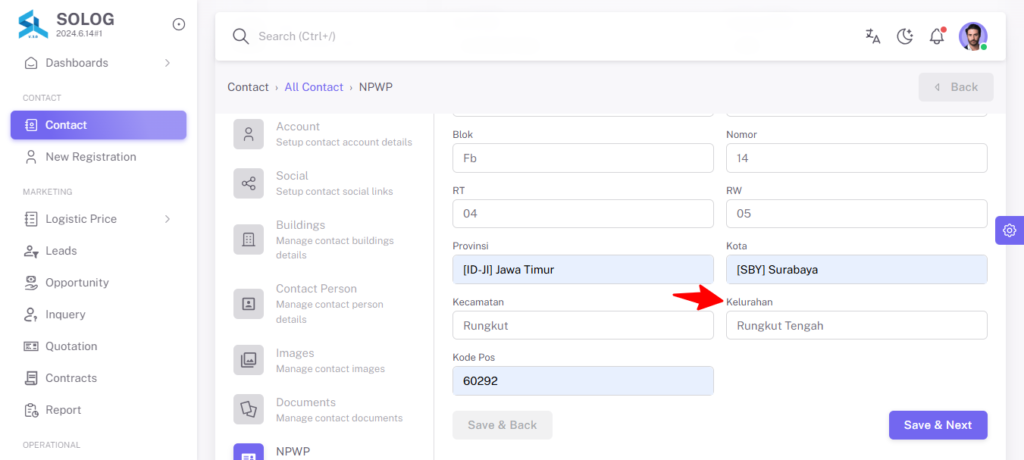Open the notifications bell

click(x=937, y=36)
